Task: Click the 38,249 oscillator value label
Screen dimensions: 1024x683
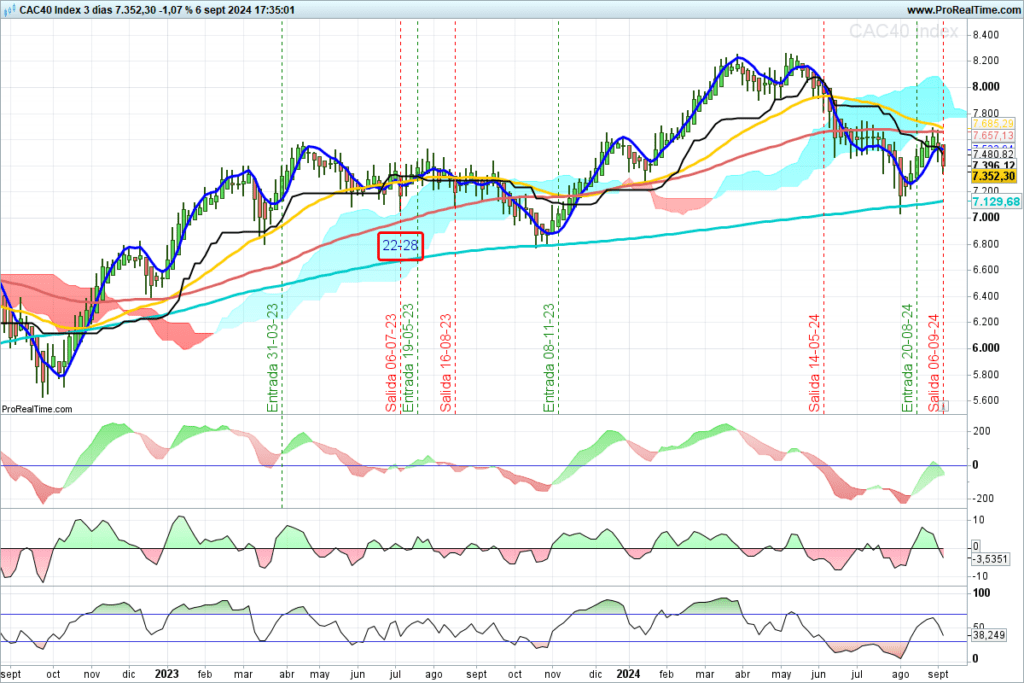Action: click(x=989, y=635)
